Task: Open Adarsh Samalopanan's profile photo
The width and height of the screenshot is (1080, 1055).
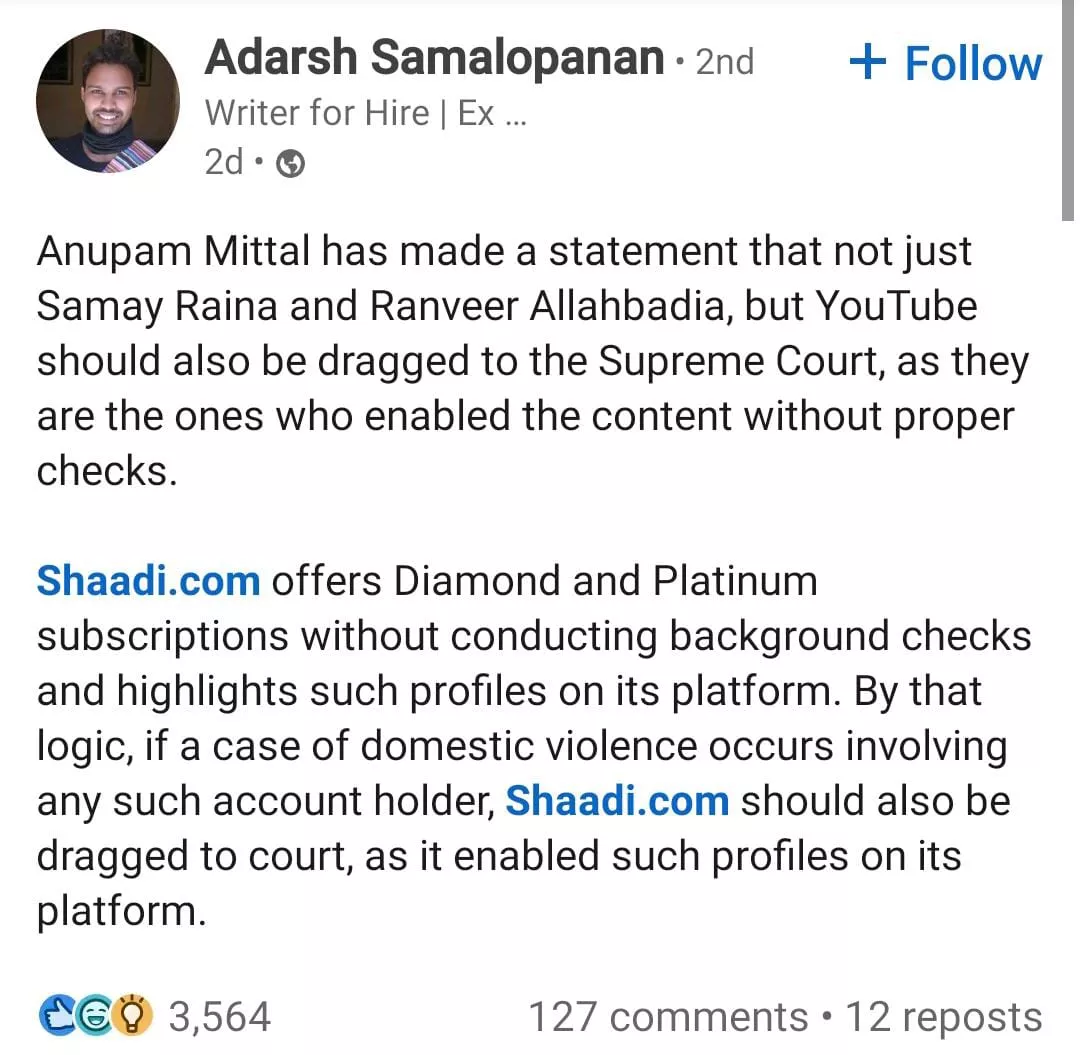Action: click(107, 101)
